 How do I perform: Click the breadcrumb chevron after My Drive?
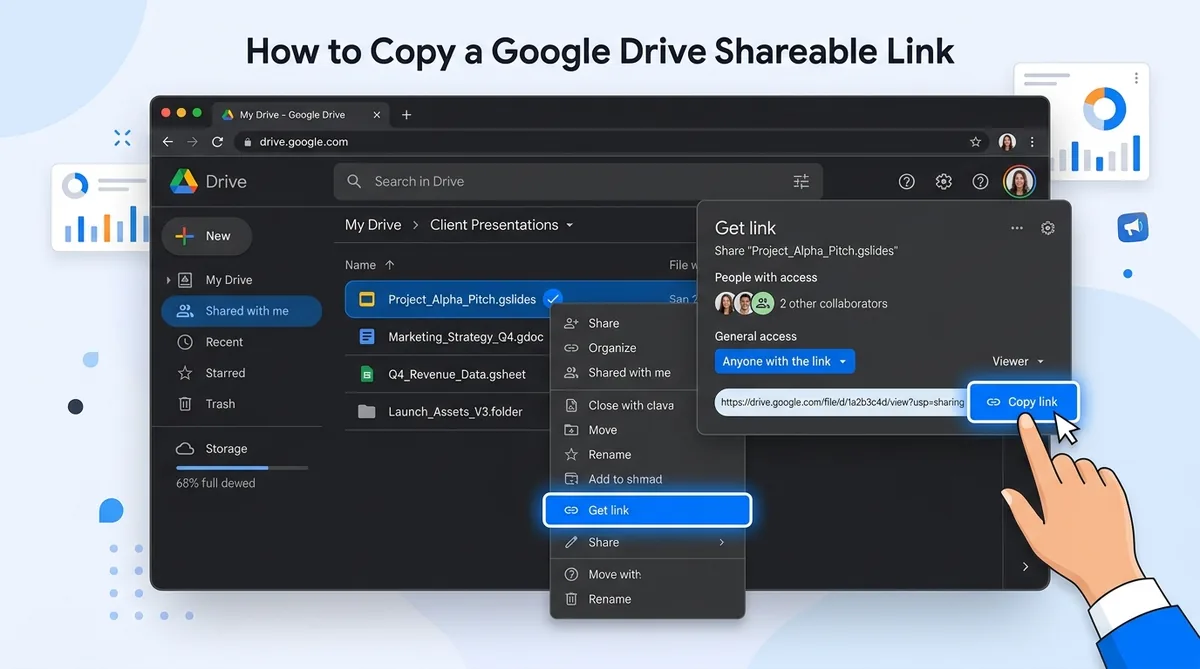416,225
